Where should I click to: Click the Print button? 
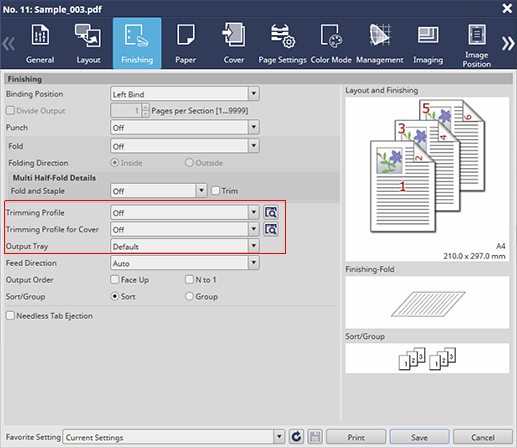tap(356, 437)
